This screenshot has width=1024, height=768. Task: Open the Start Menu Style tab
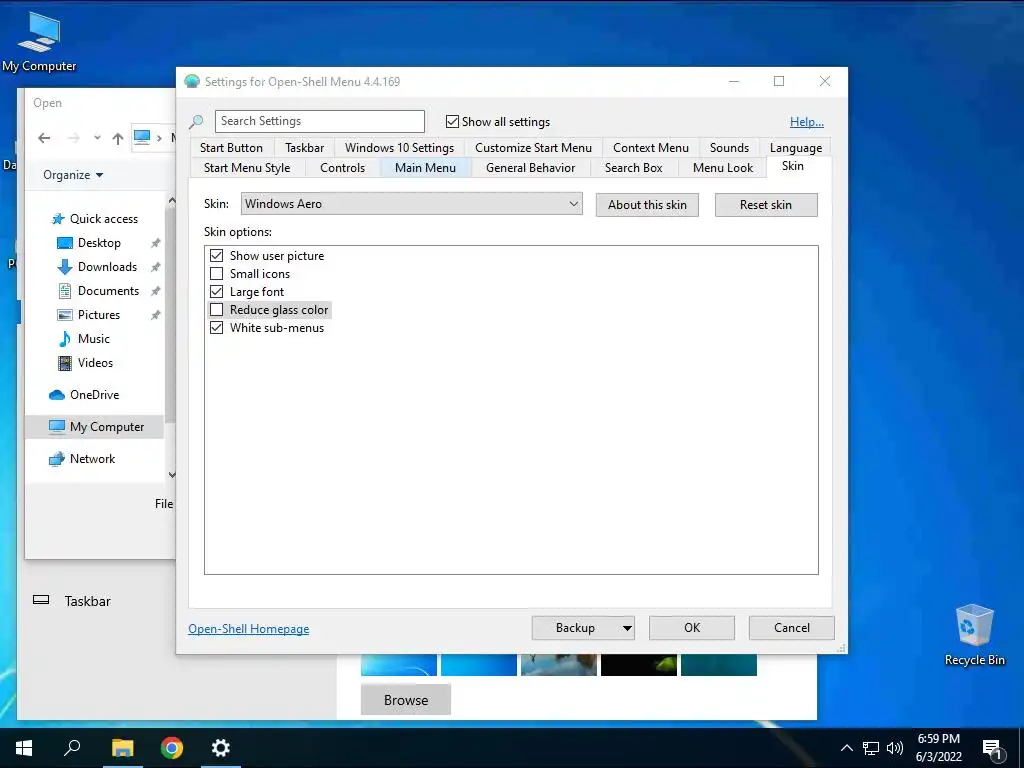pyautogui.click(x=247, y=168)
